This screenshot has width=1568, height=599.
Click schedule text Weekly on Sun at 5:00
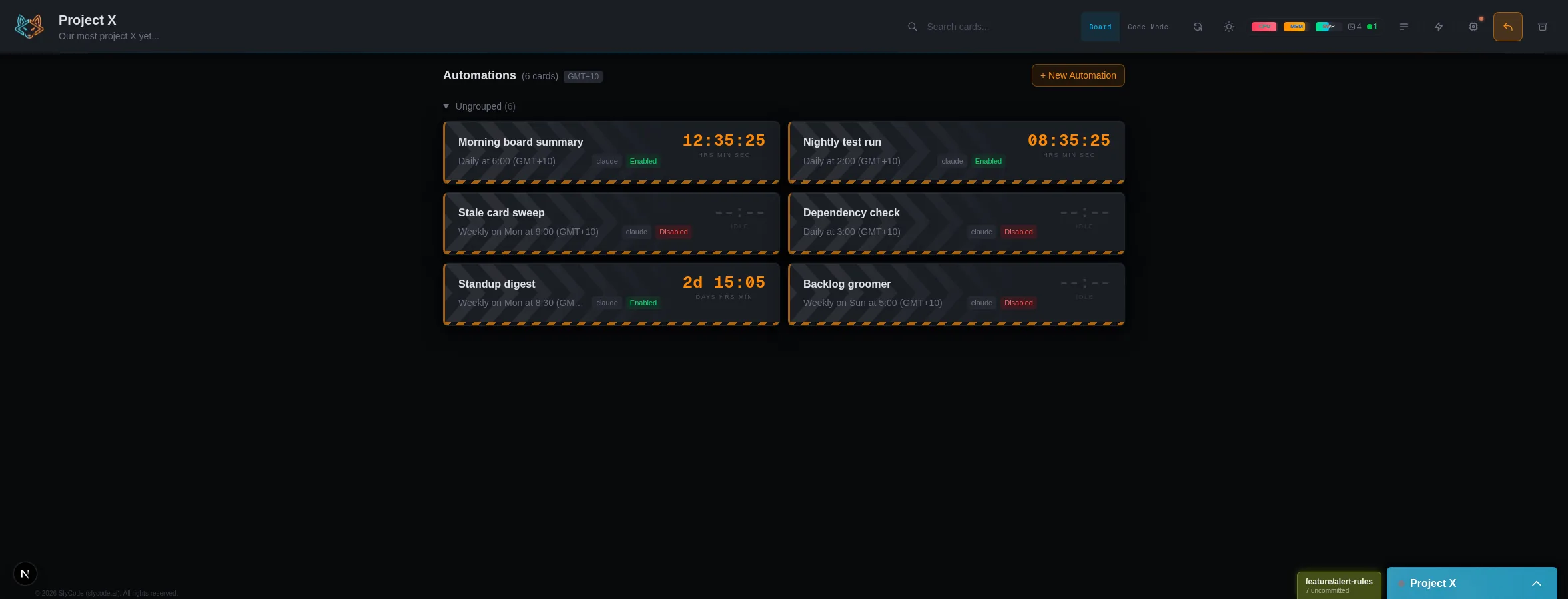point(873,303)
